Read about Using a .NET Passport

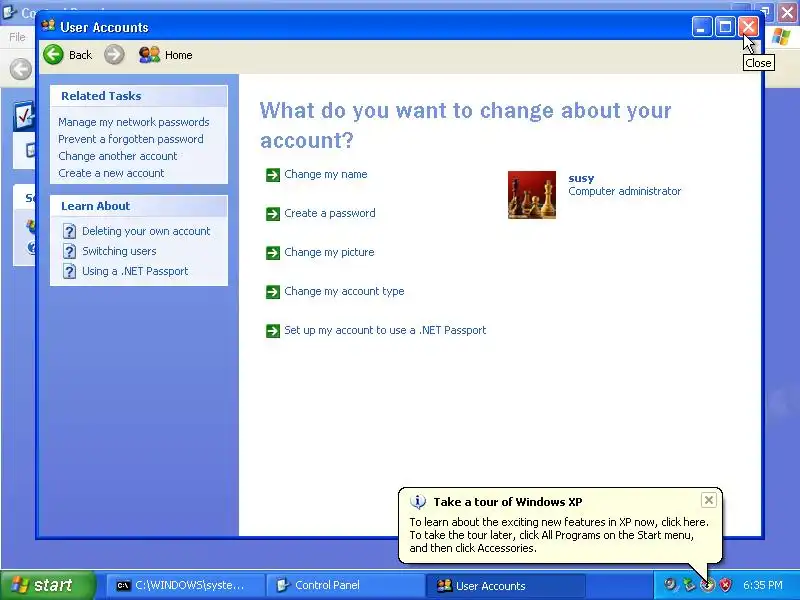(135, 271)
